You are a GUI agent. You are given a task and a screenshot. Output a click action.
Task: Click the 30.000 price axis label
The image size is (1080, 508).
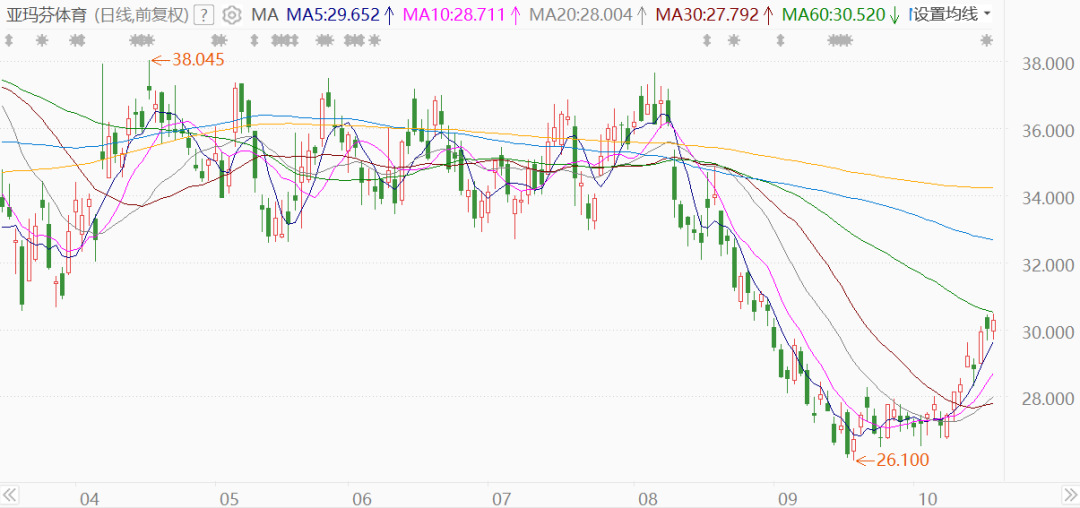point(1050,332)
